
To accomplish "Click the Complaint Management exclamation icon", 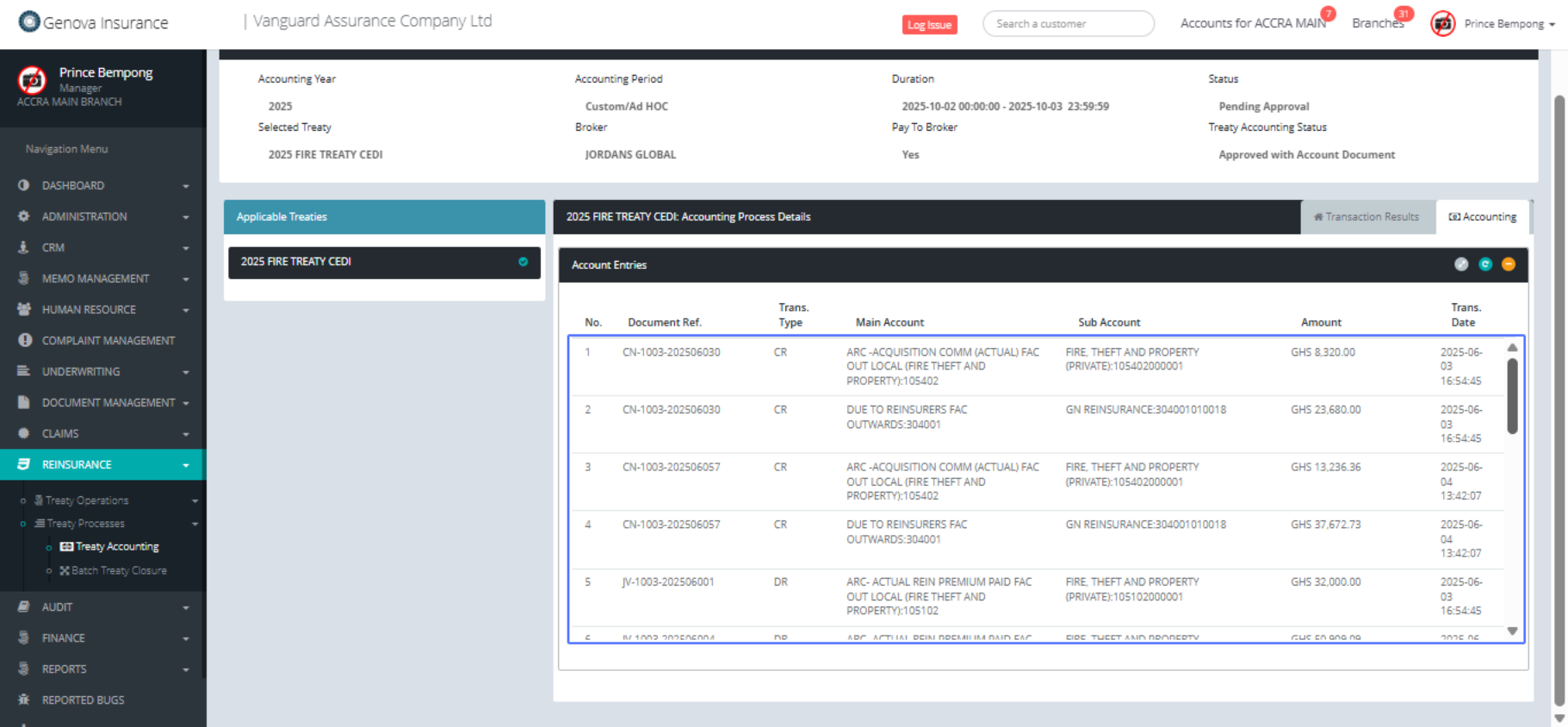I will [x=24, y=340].
